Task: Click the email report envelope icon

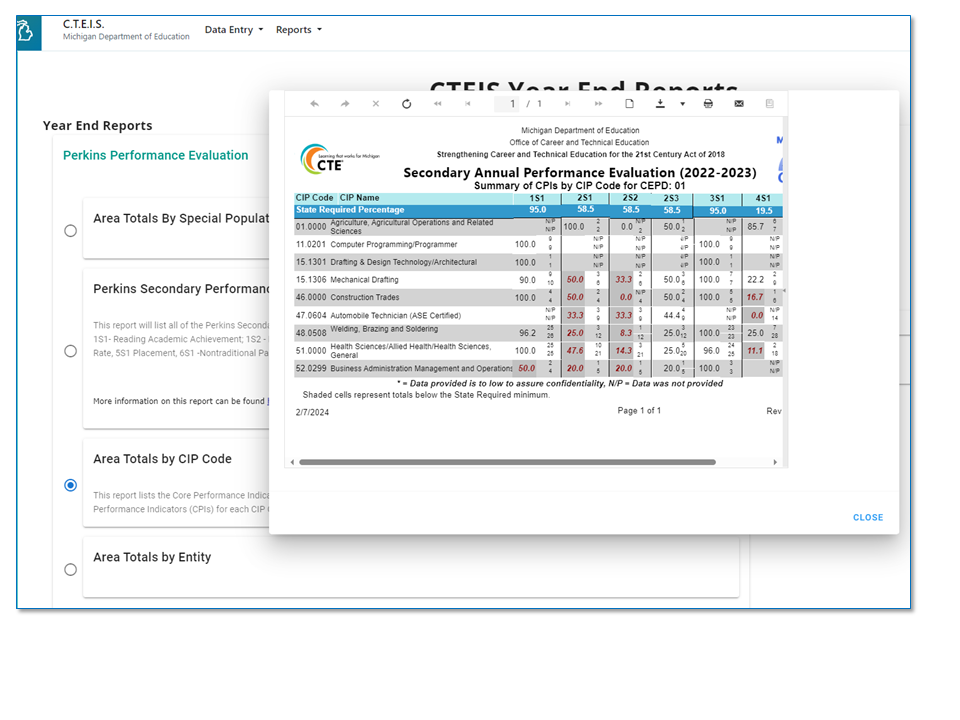Action: (x=739, y=104)
